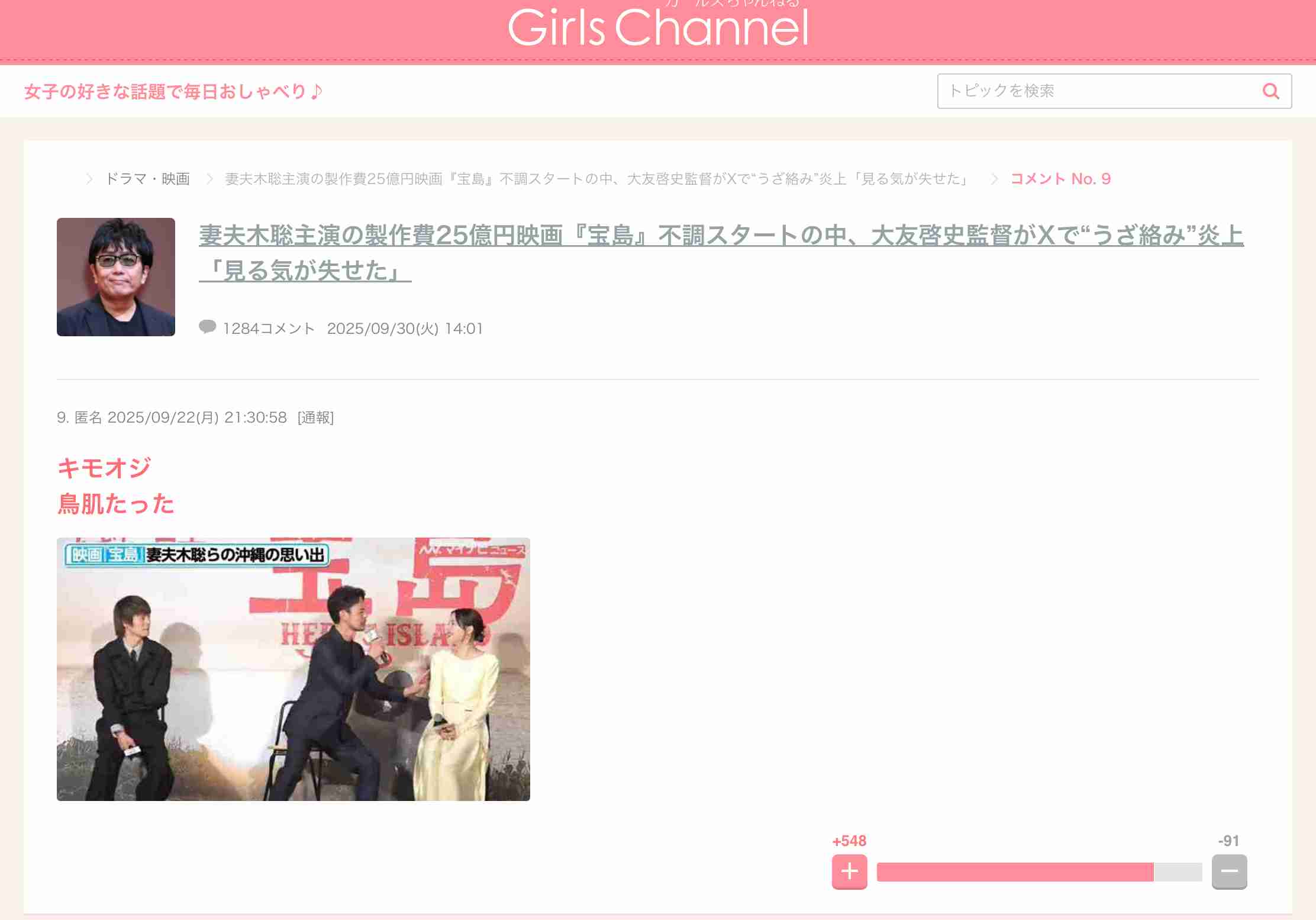The image size is (1316, 920).
Task: Click the Girls Channel logo
Action: (x=658, y=27)
